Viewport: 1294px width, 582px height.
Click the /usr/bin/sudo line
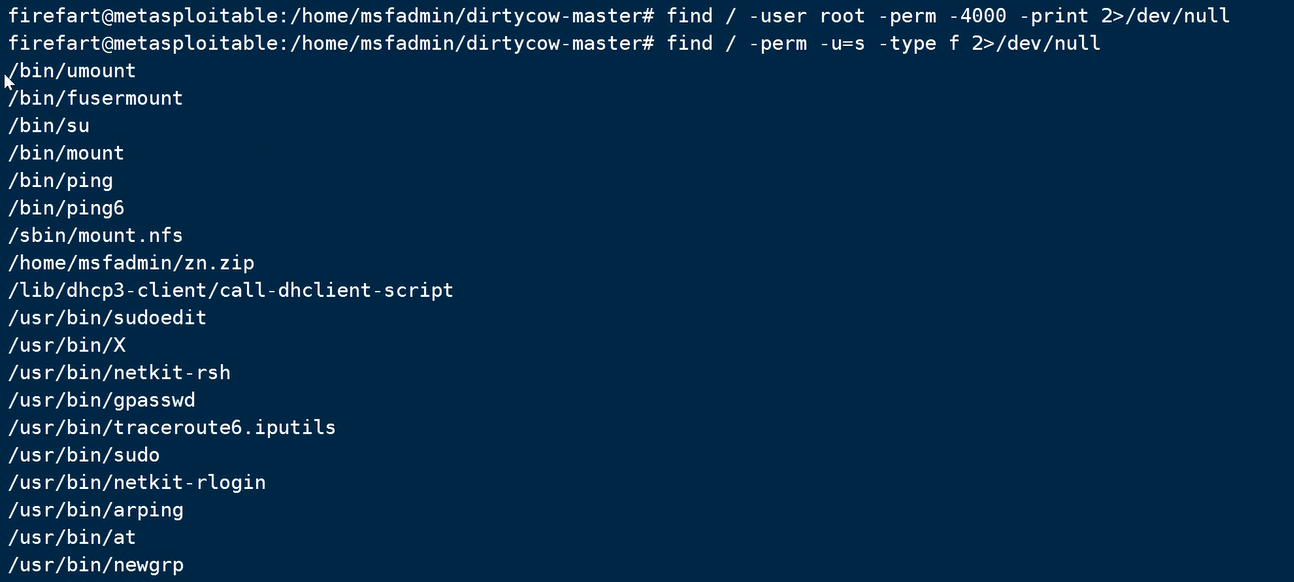84,455
